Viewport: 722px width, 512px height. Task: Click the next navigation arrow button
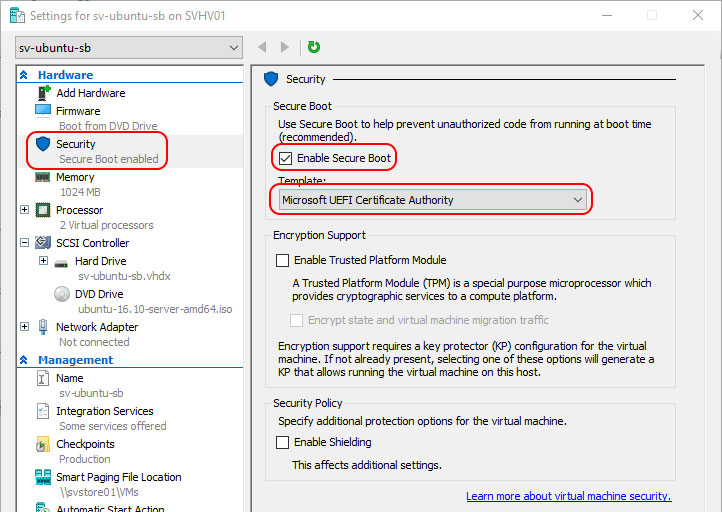285,47
